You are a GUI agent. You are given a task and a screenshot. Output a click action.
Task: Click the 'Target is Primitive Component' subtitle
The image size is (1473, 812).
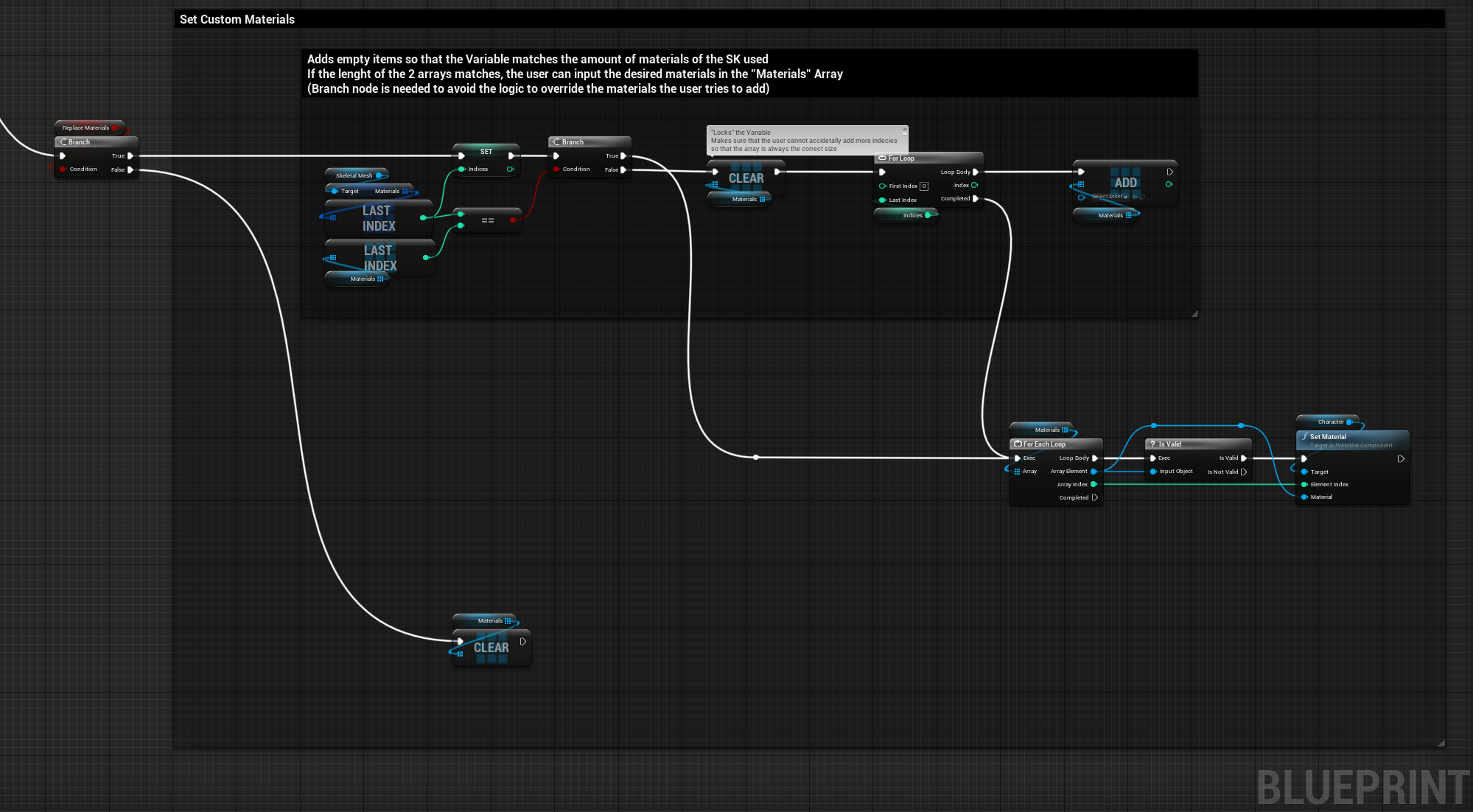[1351, 446]
